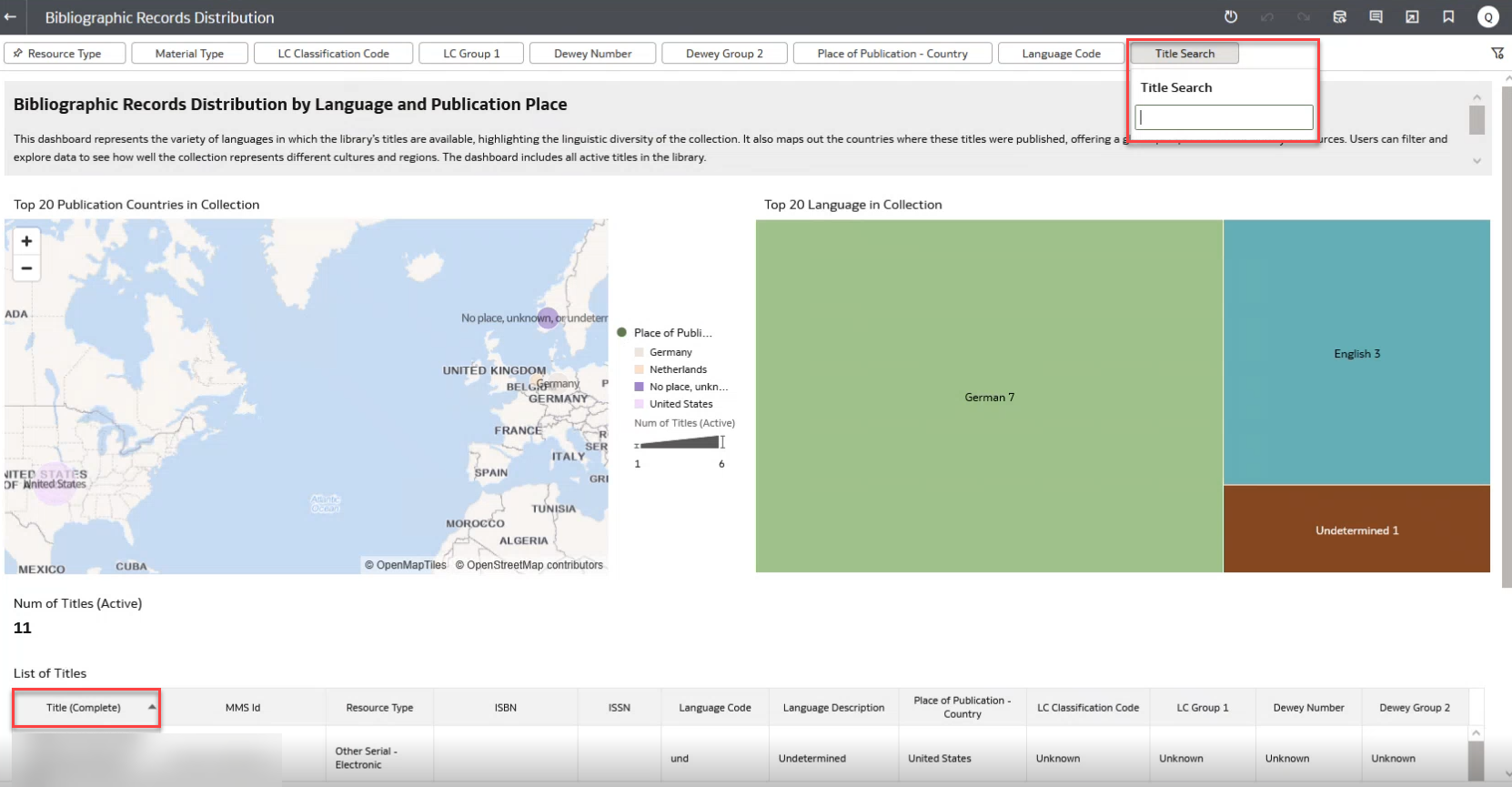
Task: Collapse description text with up chevron
Action: coord(1477,96)
